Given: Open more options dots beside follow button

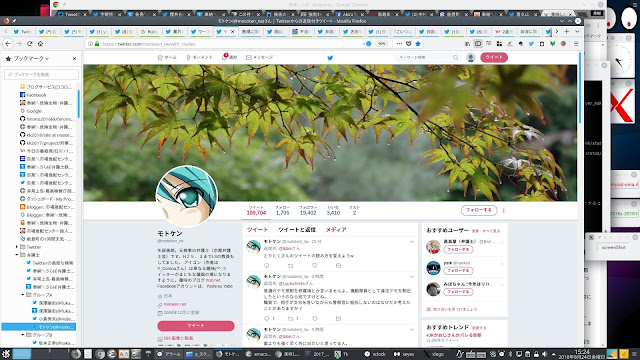Looking at the screenshot, I should (504, 211).
